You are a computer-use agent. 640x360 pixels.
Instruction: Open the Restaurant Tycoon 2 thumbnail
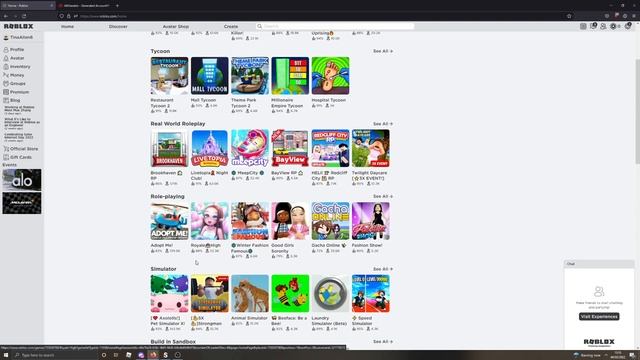169,76
